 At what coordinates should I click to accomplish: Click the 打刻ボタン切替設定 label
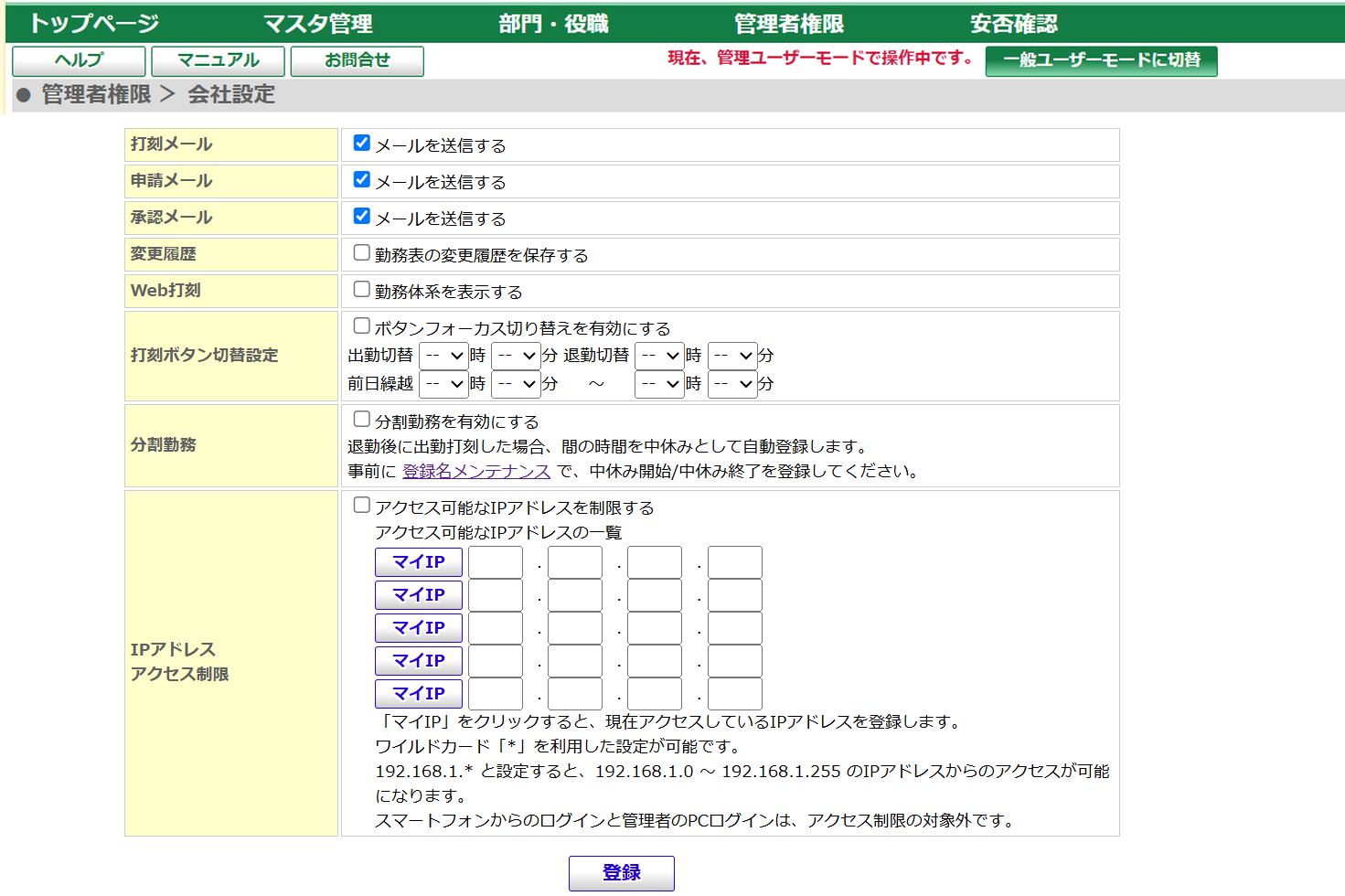pos(204,355)
